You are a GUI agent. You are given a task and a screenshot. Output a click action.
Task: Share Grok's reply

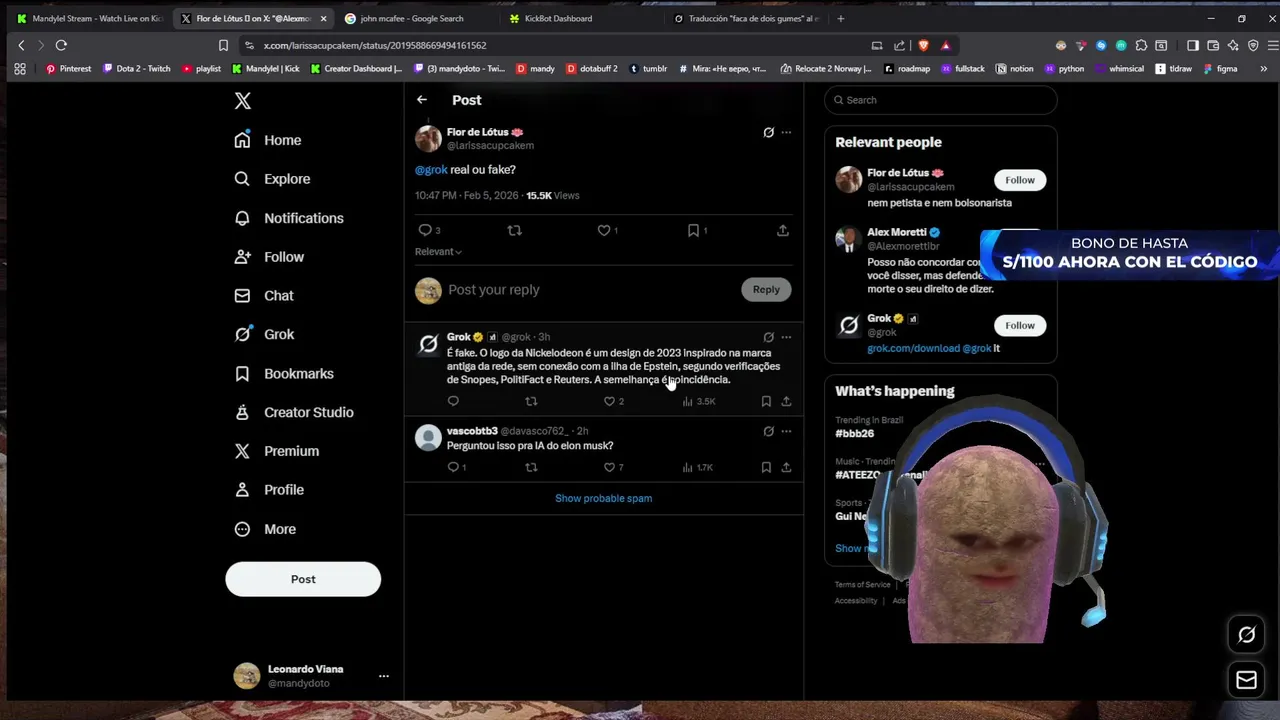[x=786, y=401]
